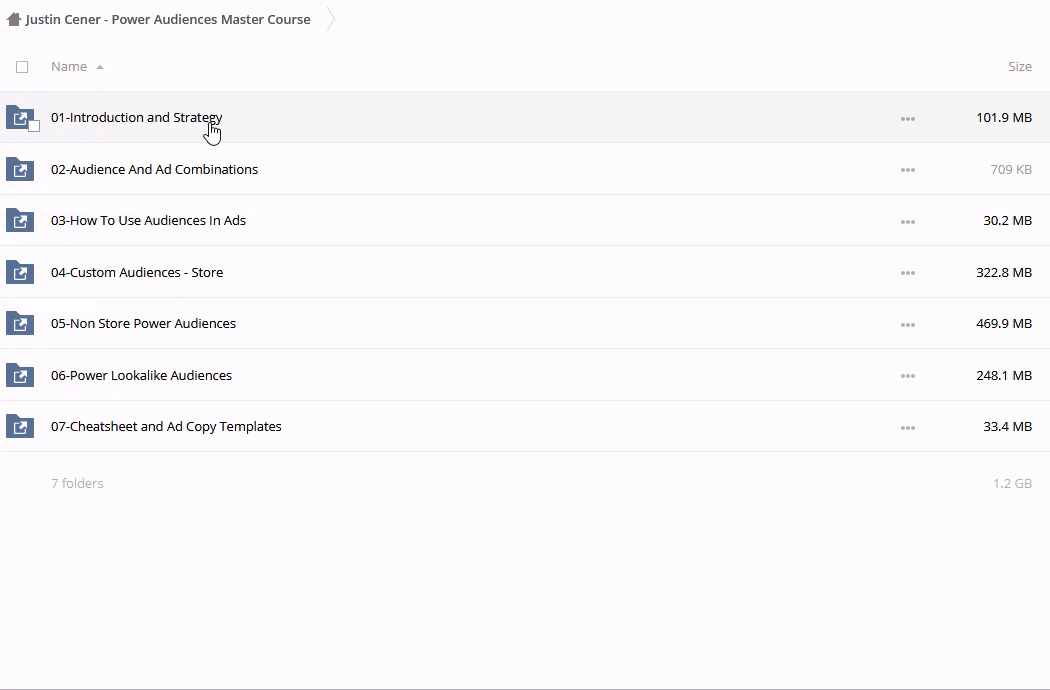Click the 01-Introduction and Strategy folder icon
The width and height of the screenshot is (1050, 690).
click(x=19, y=117)
